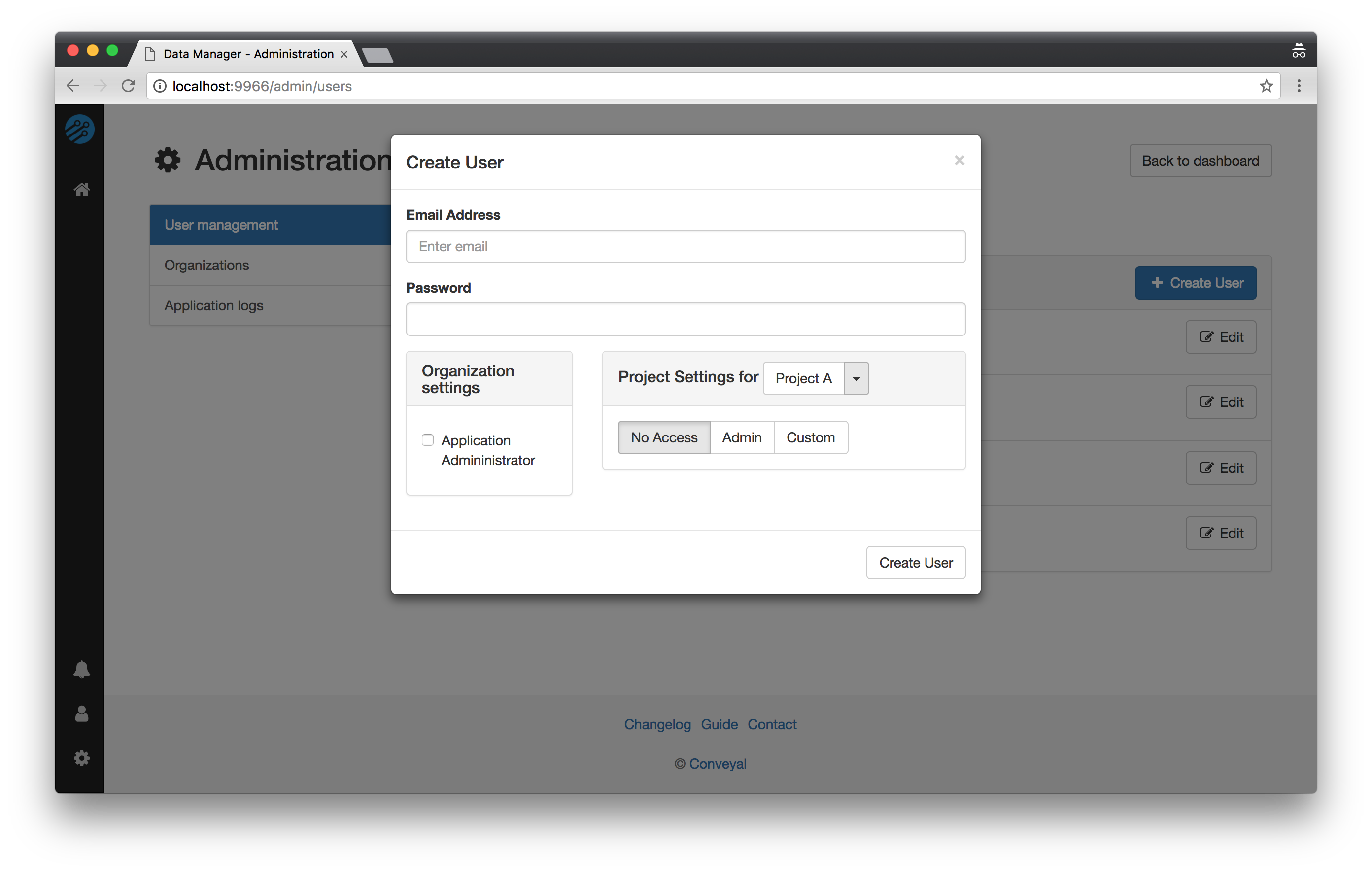Click the Project A project selector button
The width and height of the screenshot is (1372, 872).
coord(803,378)
